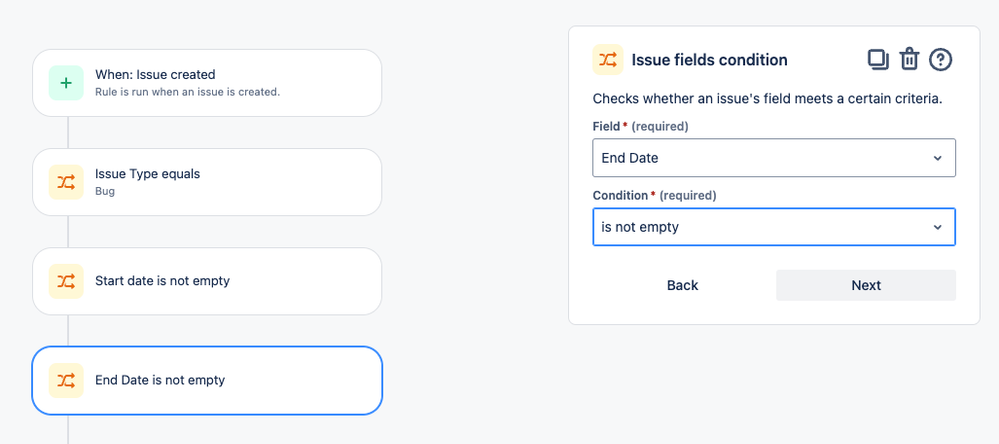Screen dimensions: 999x444
Task: Open the Condition dropdown showing is not empty
Action: point(760,227)
